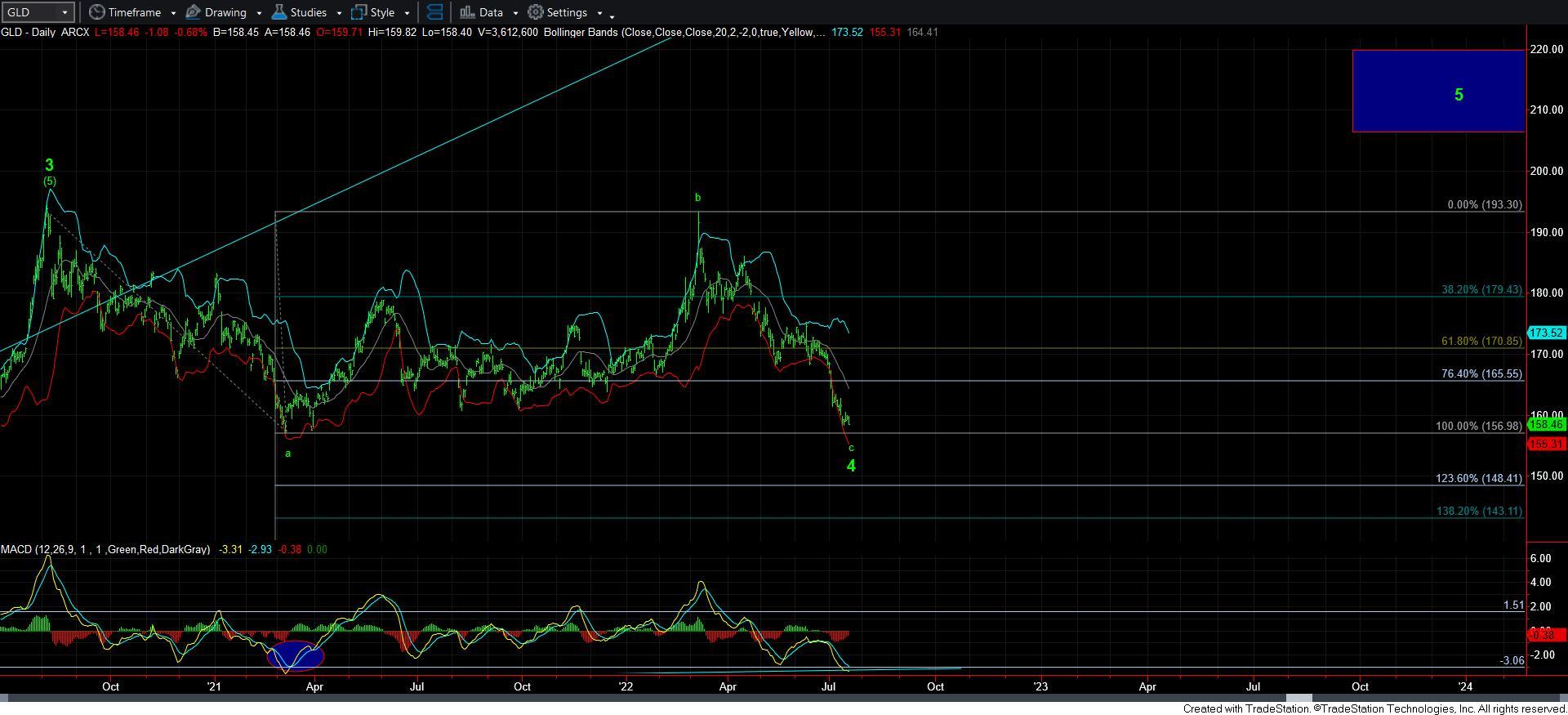The height and width of the screenshot is (715, 1568).
Task: Select the green wave 3 label
Action: pyautogui.click(x=49, y=165)
